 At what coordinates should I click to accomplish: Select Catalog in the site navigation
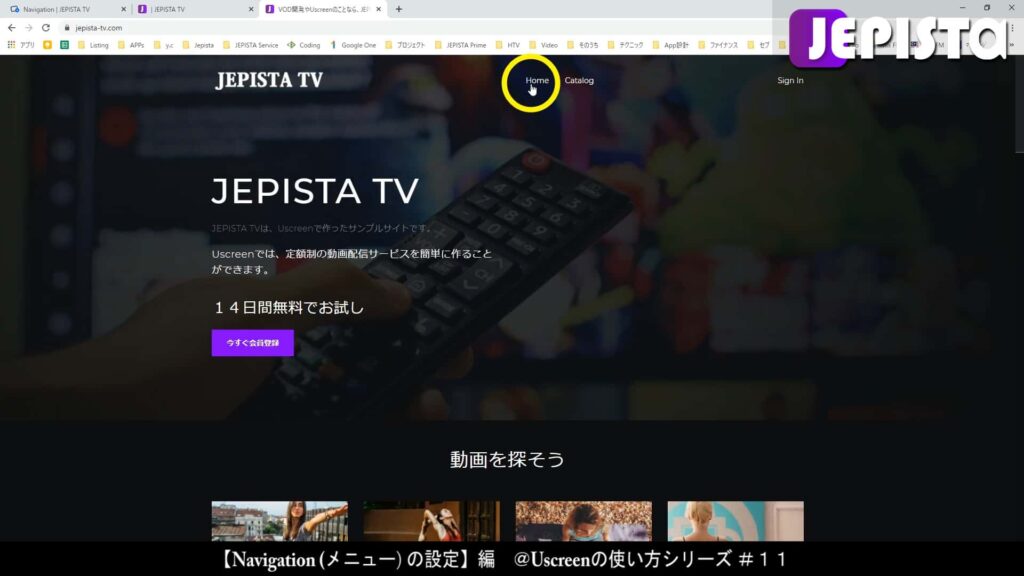click(x=578, y=80)
